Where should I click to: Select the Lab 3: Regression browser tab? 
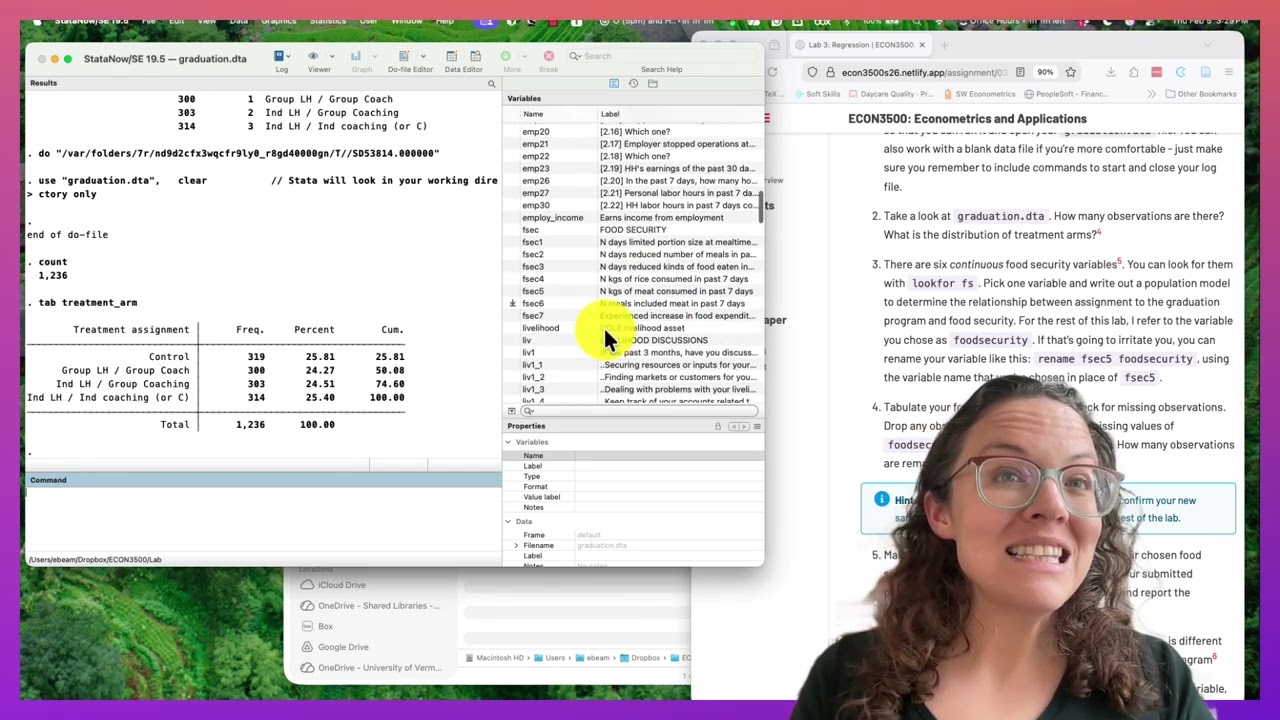click(859, 45)
